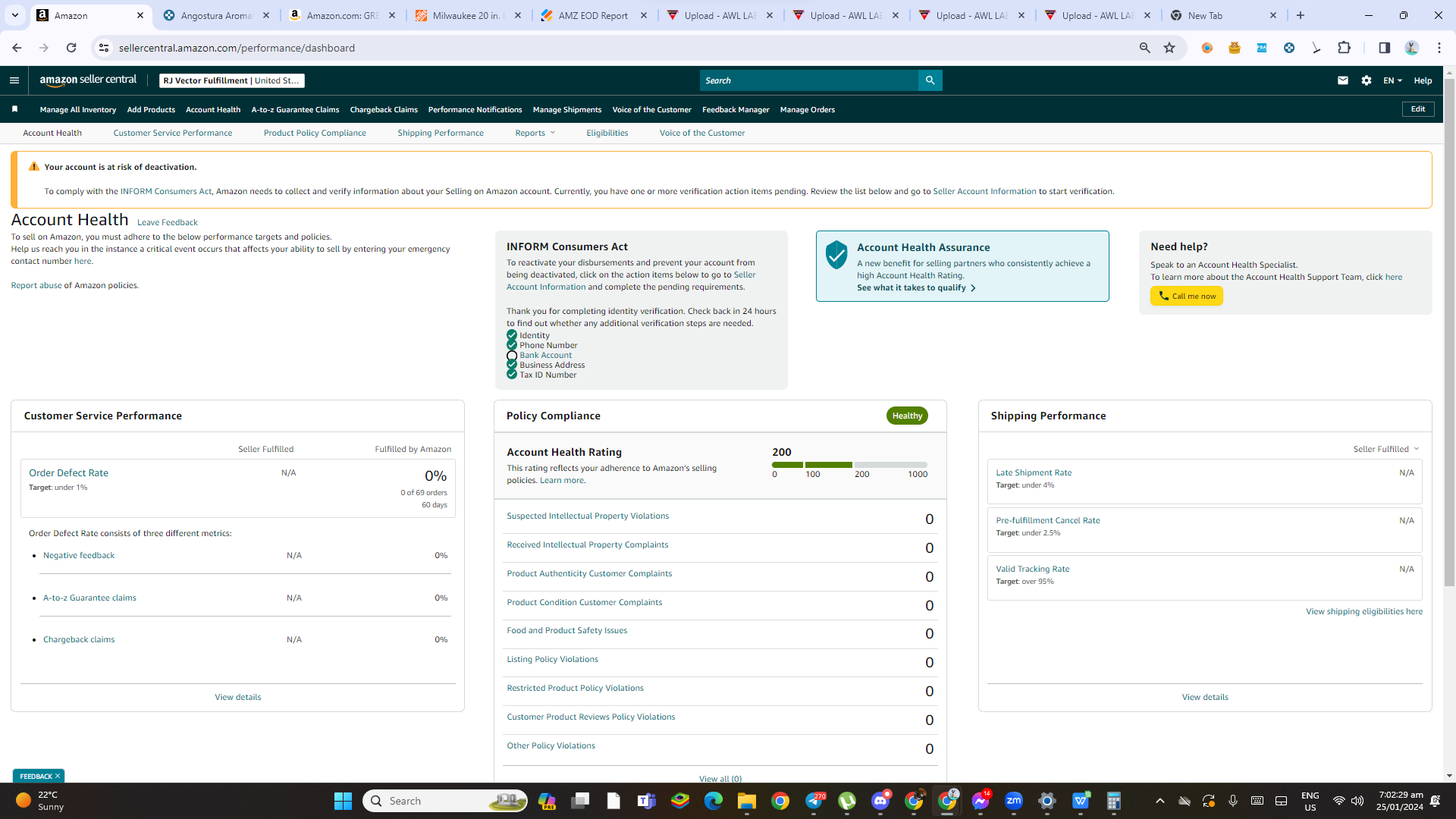
Task: Click the Call me now button
Action: [x=1187, y=297]
